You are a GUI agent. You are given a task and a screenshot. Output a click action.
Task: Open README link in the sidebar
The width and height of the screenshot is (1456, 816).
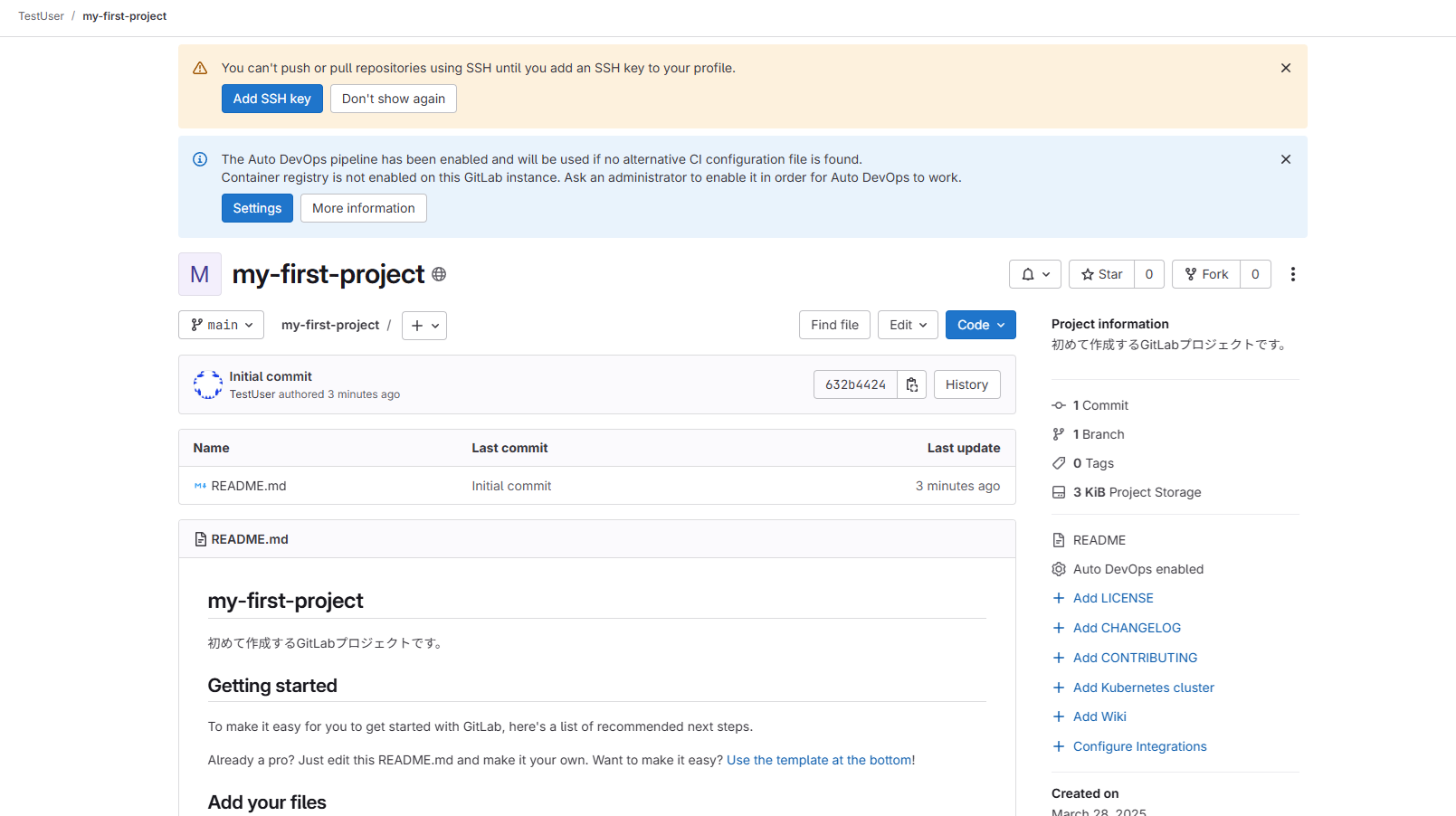1099,540
